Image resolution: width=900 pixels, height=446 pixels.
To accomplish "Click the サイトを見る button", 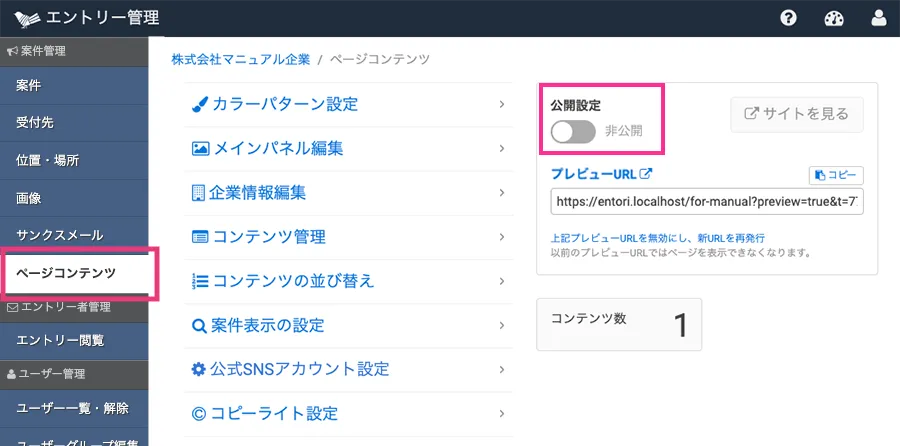I will (796, 114).
